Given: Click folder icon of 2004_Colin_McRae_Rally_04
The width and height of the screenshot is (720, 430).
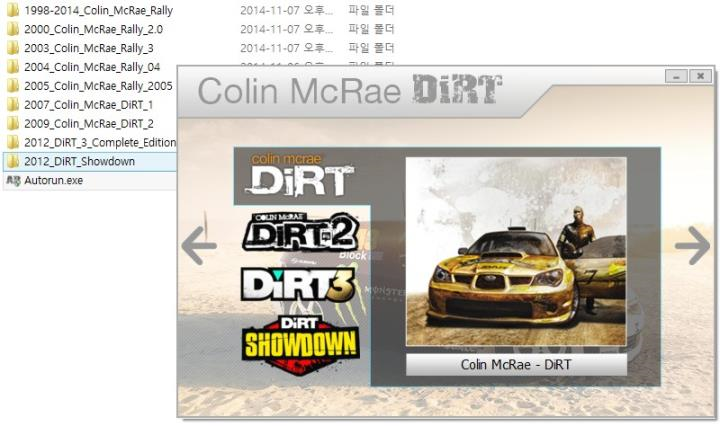Looking at the screenshot, I should click(13, 67).
